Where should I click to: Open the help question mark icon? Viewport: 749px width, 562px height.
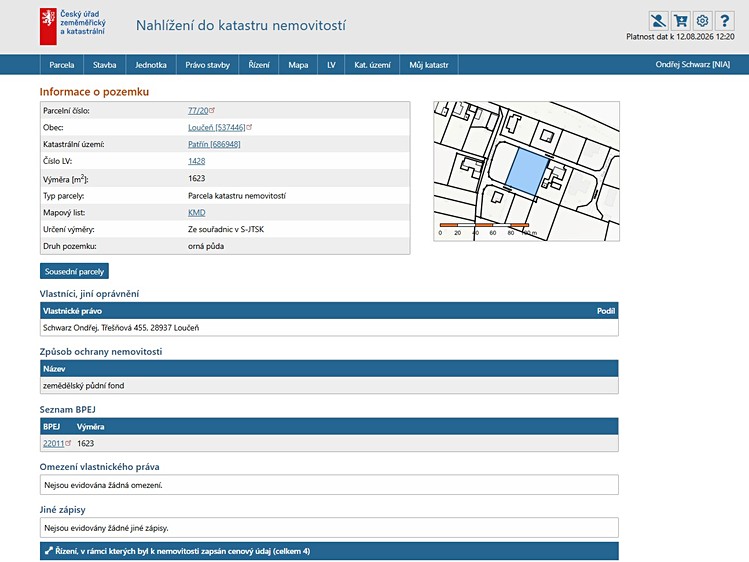pos(725,21)
